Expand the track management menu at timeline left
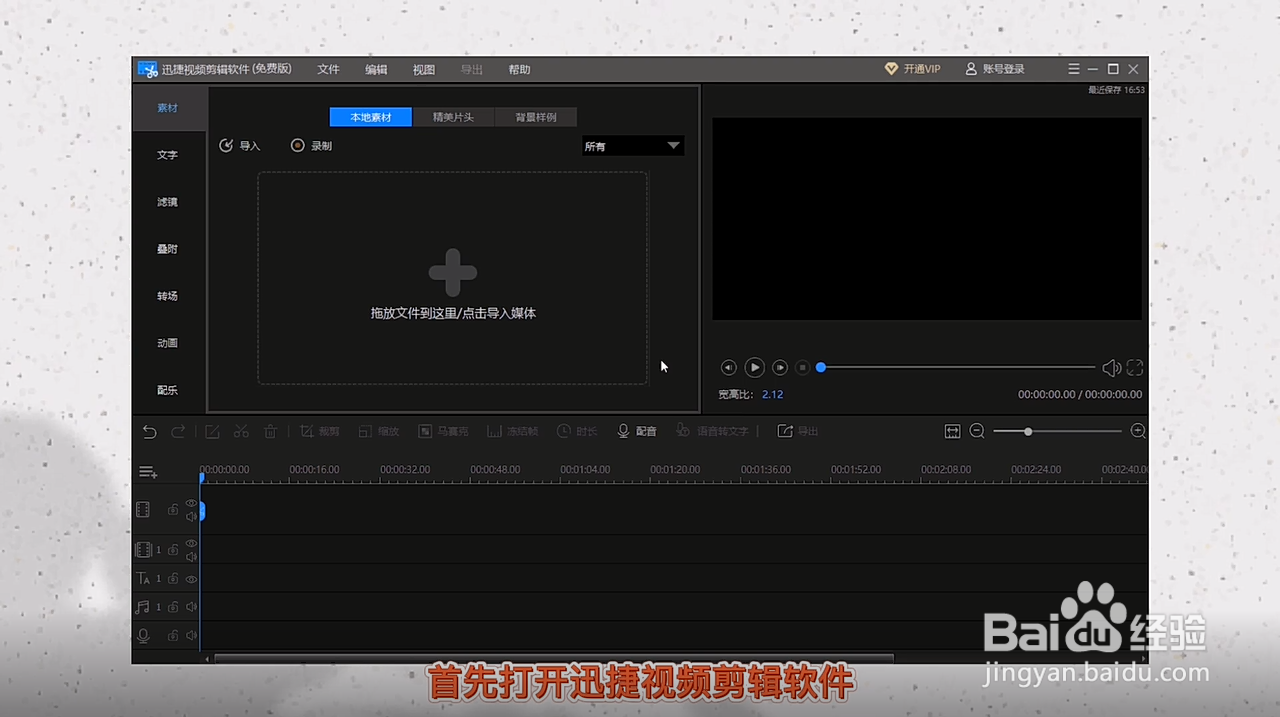Image resolution: width=1280 pixels, height=717 pixels. coord(147,471)
